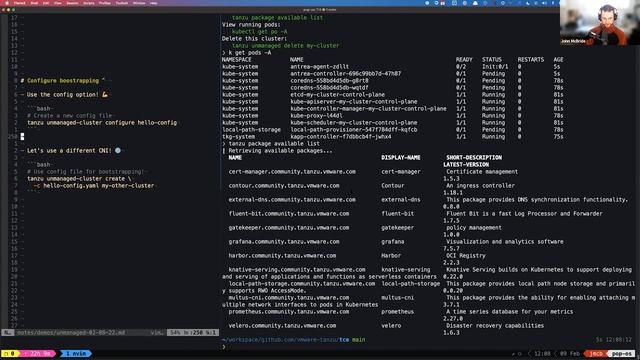This screenshot has width=640, height=360.
Task: Click the 'Let's use a different CNI!' line
Action: 69,151
